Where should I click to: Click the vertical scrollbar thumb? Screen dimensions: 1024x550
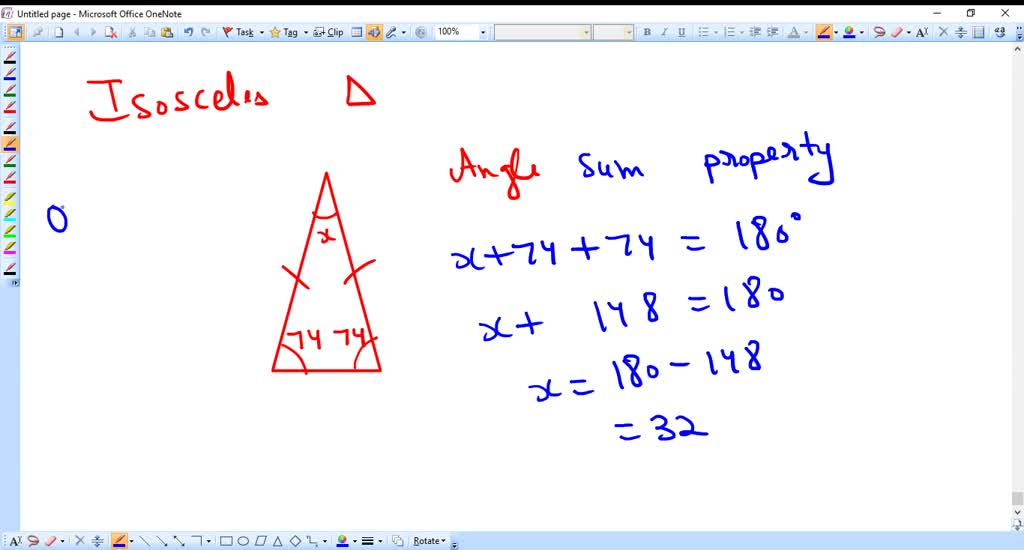(x=1017, y=498)
